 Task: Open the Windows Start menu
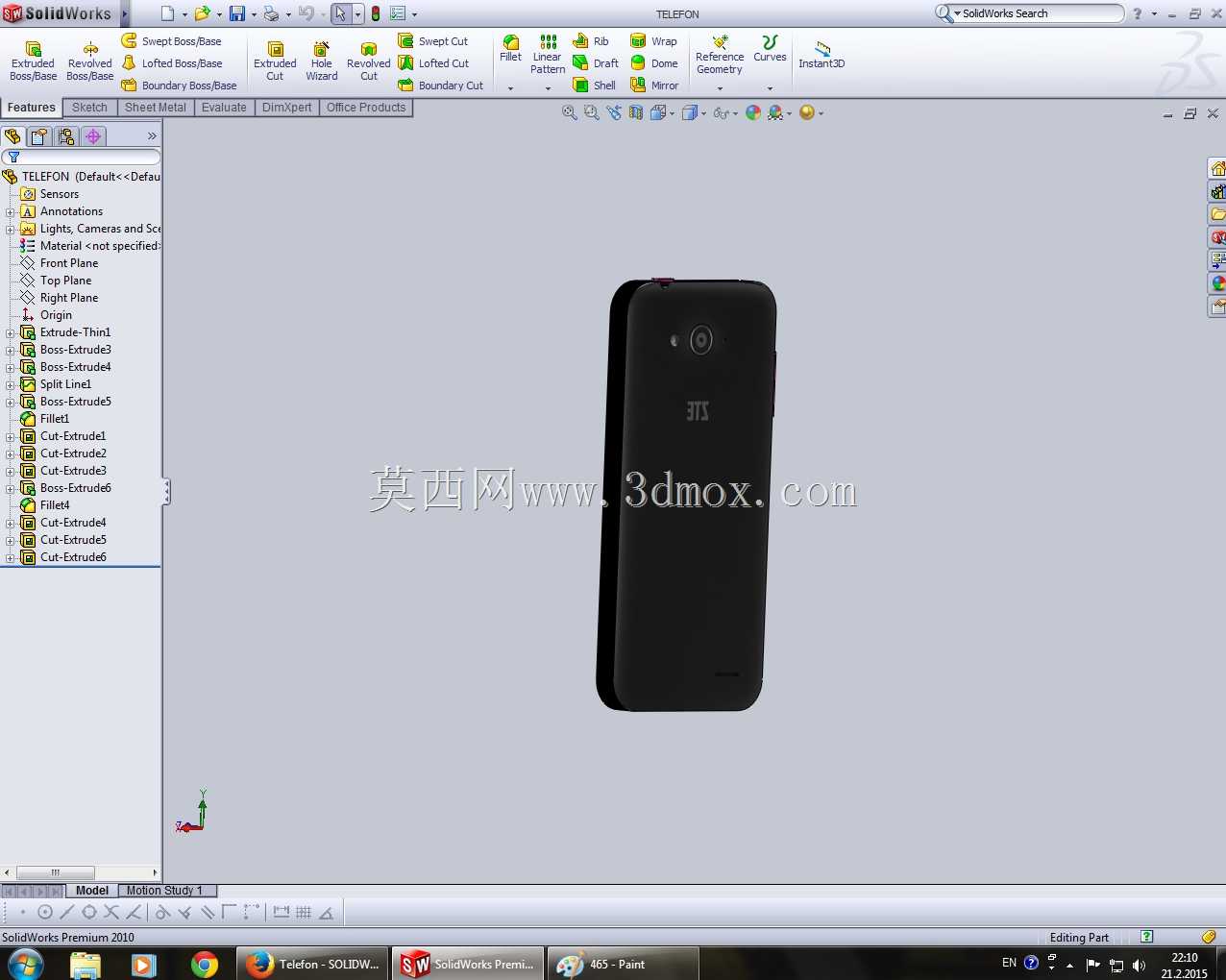click(x=26, y=964)
